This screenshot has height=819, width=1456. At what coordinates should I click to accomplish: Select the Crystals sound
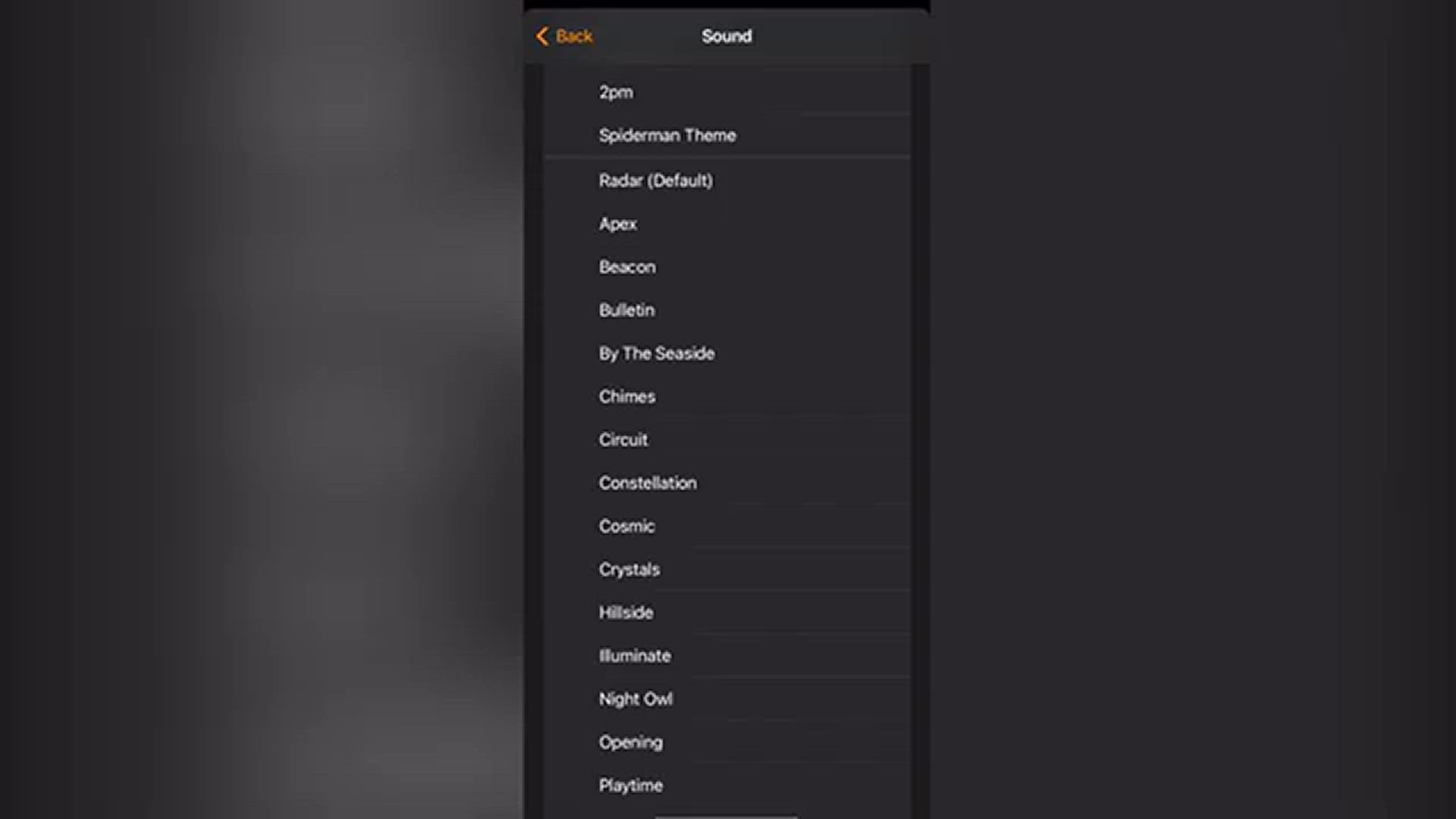pyautogui.click(x=726, y=570)
